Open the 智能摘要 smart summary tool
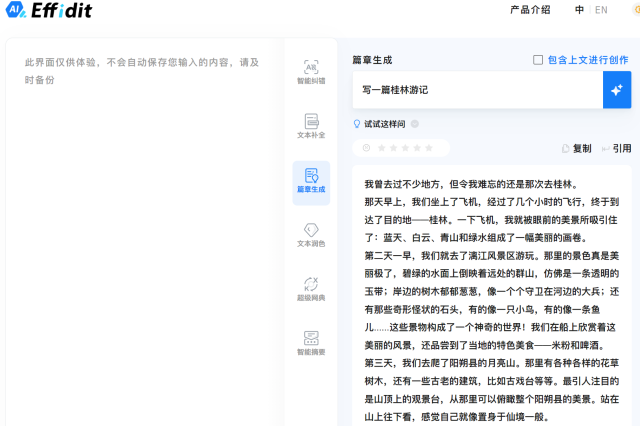 pos(310,343)
